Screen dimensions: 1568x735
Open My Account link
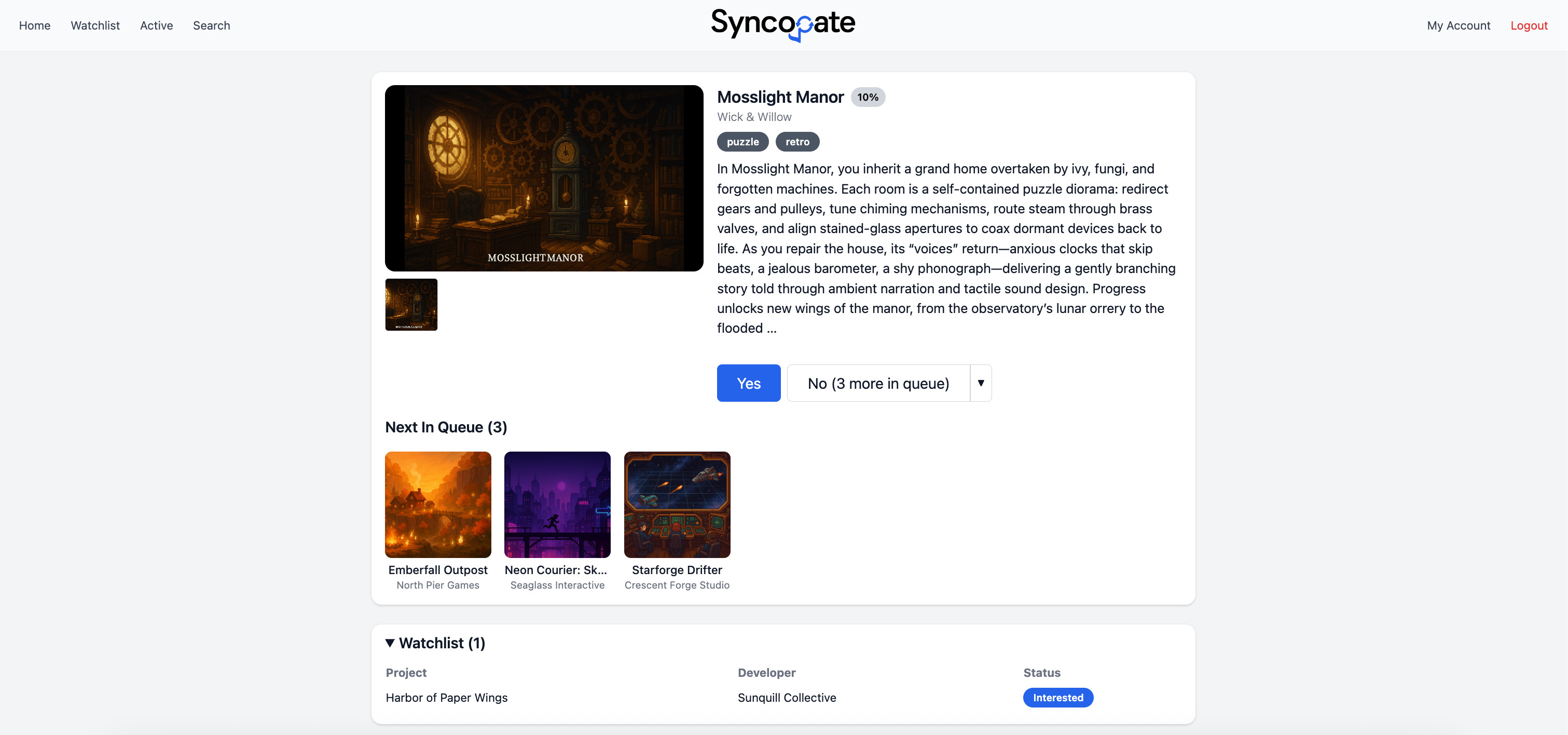pyautogui.click(x=1458, y=25)
